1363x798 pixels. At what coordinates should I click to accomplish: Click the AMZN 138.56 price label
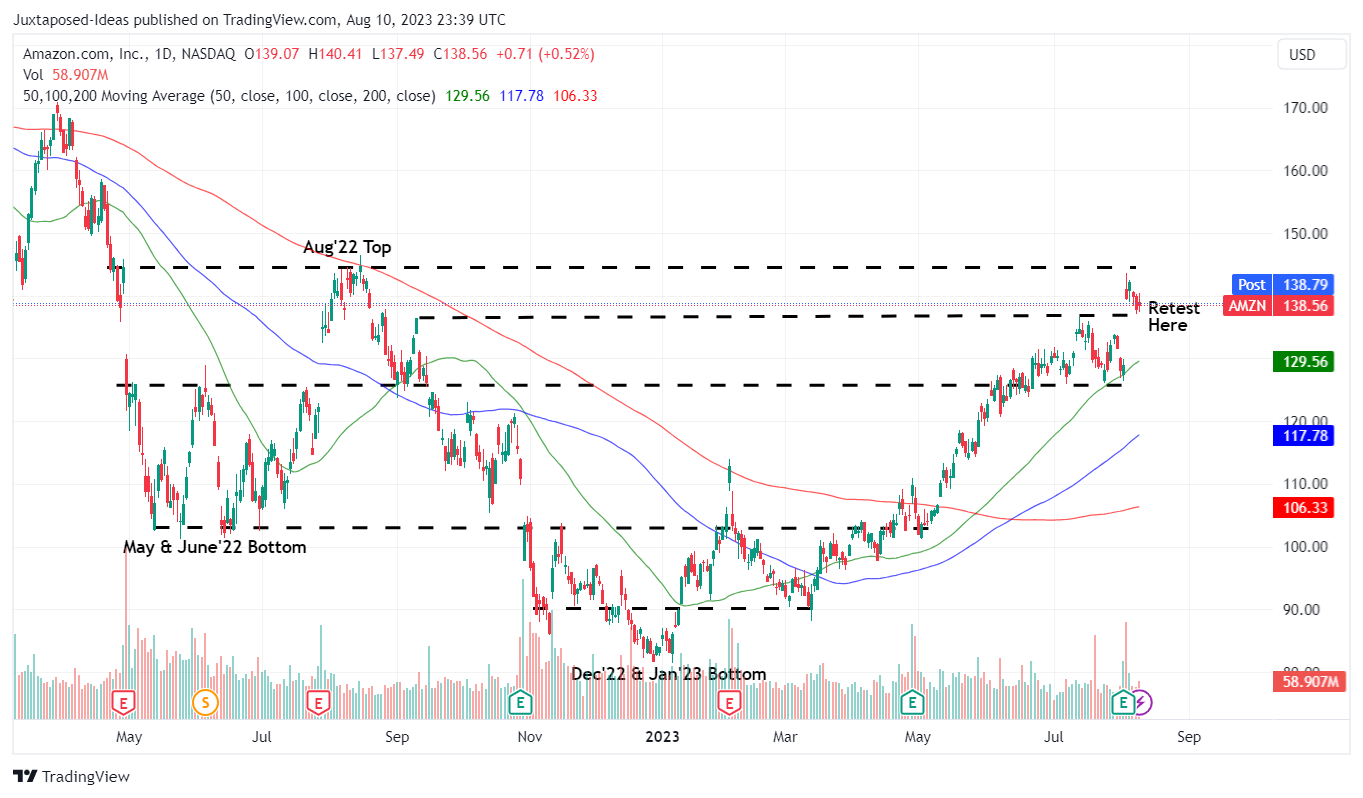(x=1278, y=306)
